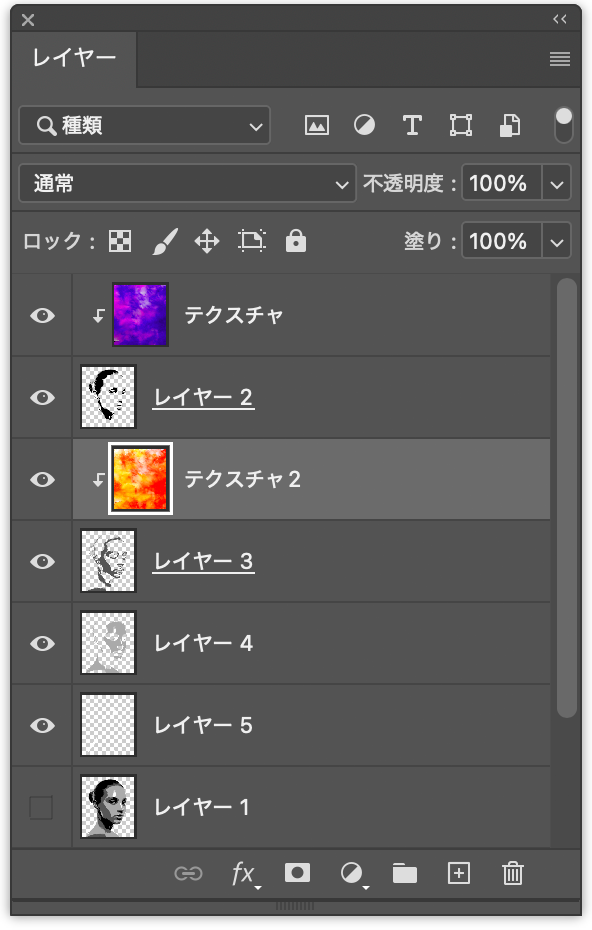Lock image pixels with brush icon
The width and height of the screenshot is (592, 930).
(165, 241)
